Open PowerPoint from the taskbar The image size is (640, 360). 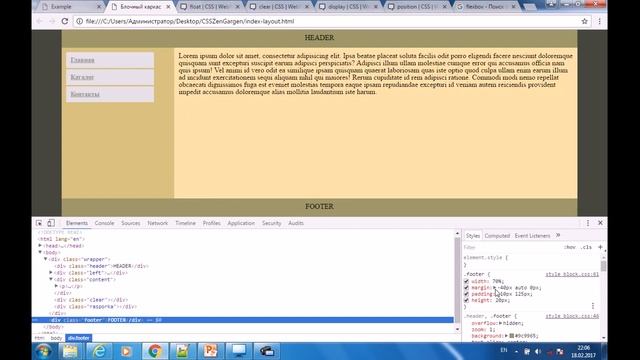pyautogui.click(x=210, y=351)
